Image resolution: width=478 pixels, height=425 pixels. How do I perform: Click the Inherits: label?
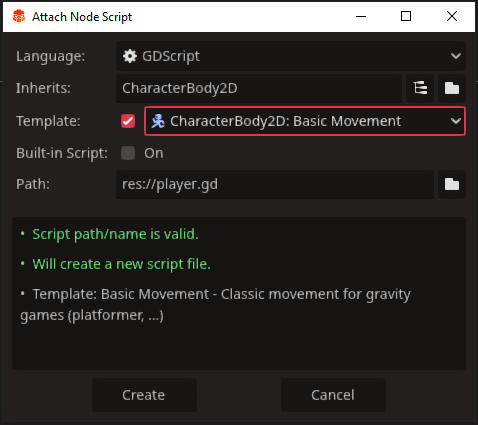(x=43, y=88)
